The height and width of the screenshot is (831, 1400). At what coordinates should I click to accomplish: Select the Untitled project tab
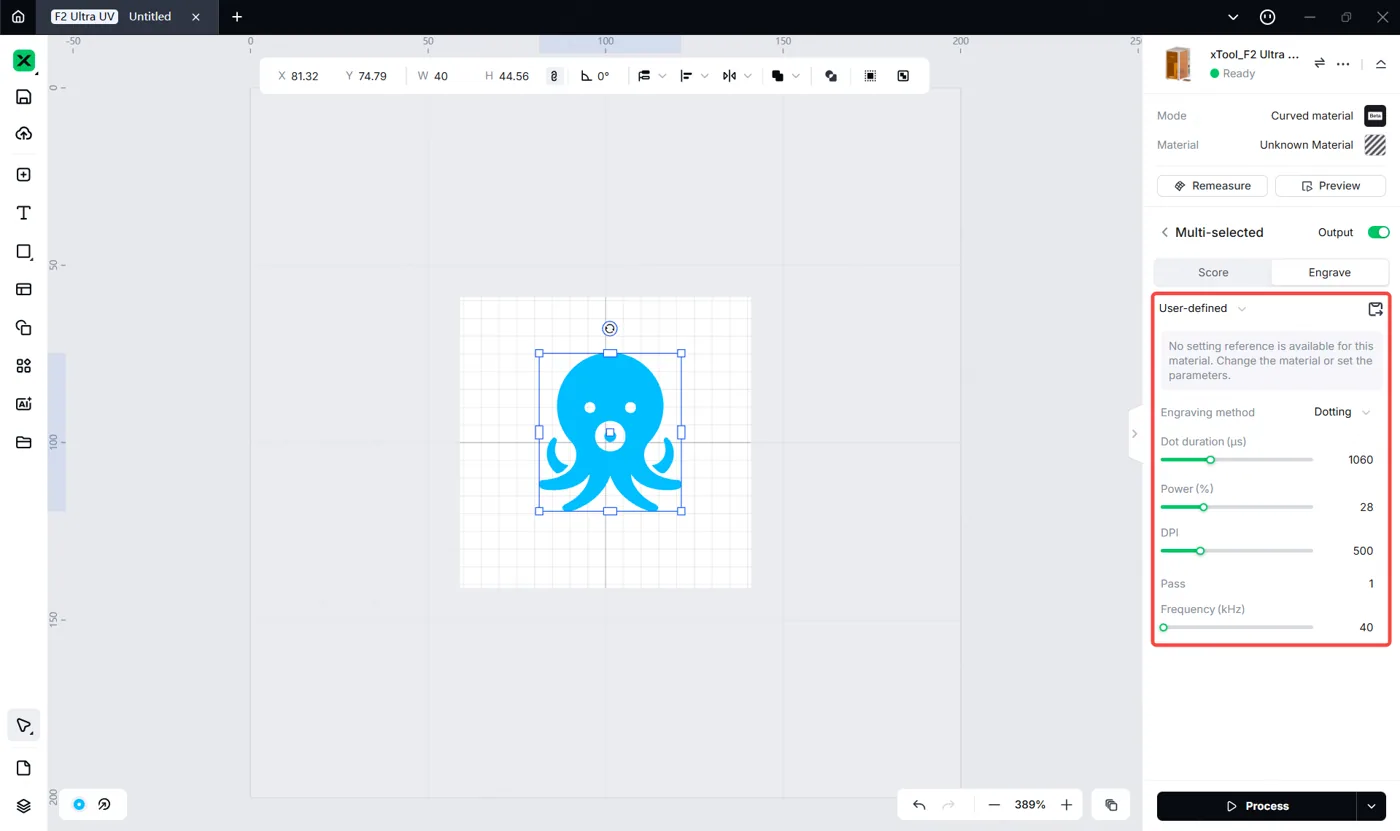click(x=125, y=17)
